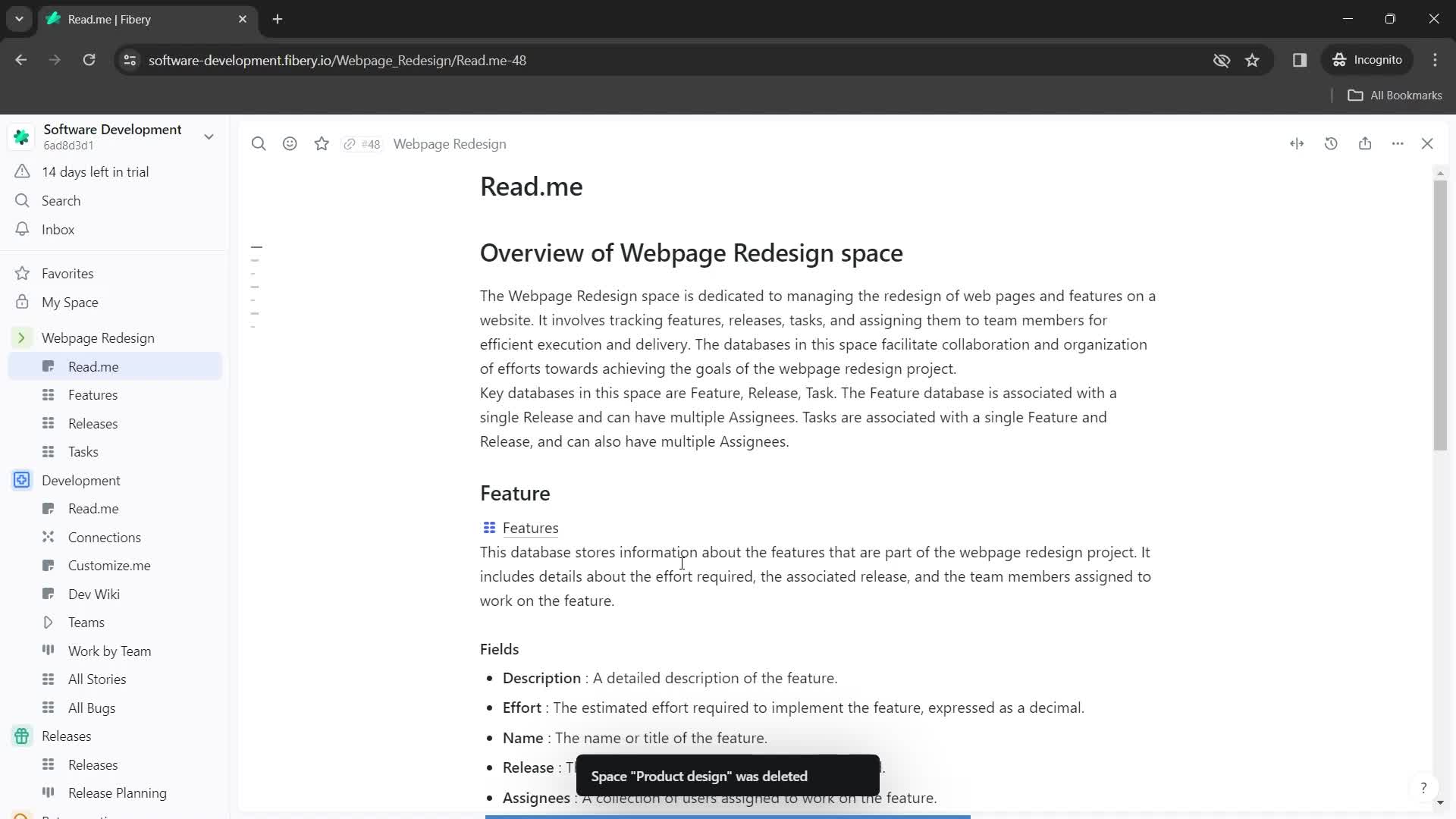The width and height of the screenshot is (1456, 819).
Task: Click the Read.me item under Development
Action: 93,509
